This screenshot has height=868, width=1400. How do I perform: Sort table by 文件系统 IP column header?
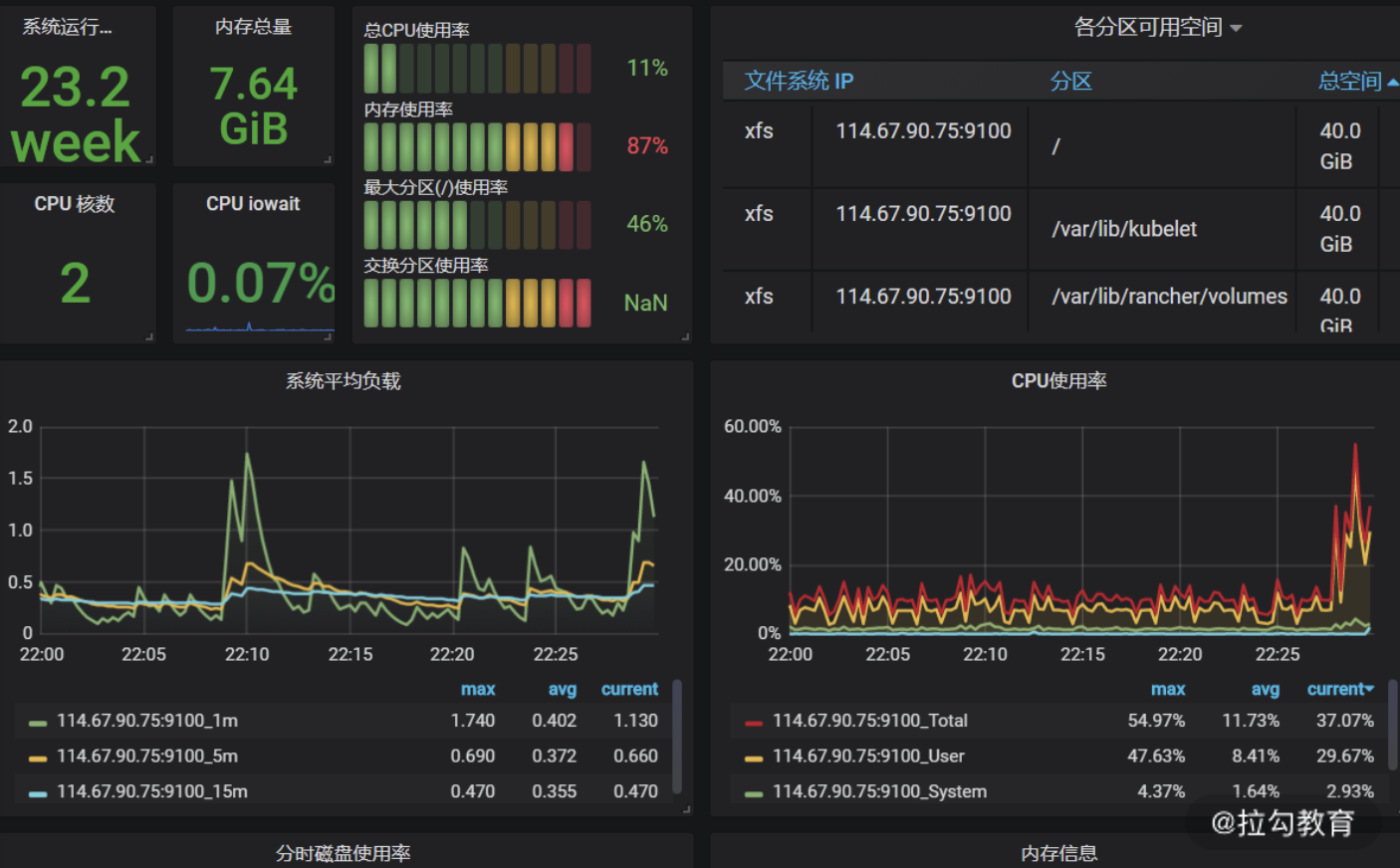pyautogui.click(x=799, y=82)
